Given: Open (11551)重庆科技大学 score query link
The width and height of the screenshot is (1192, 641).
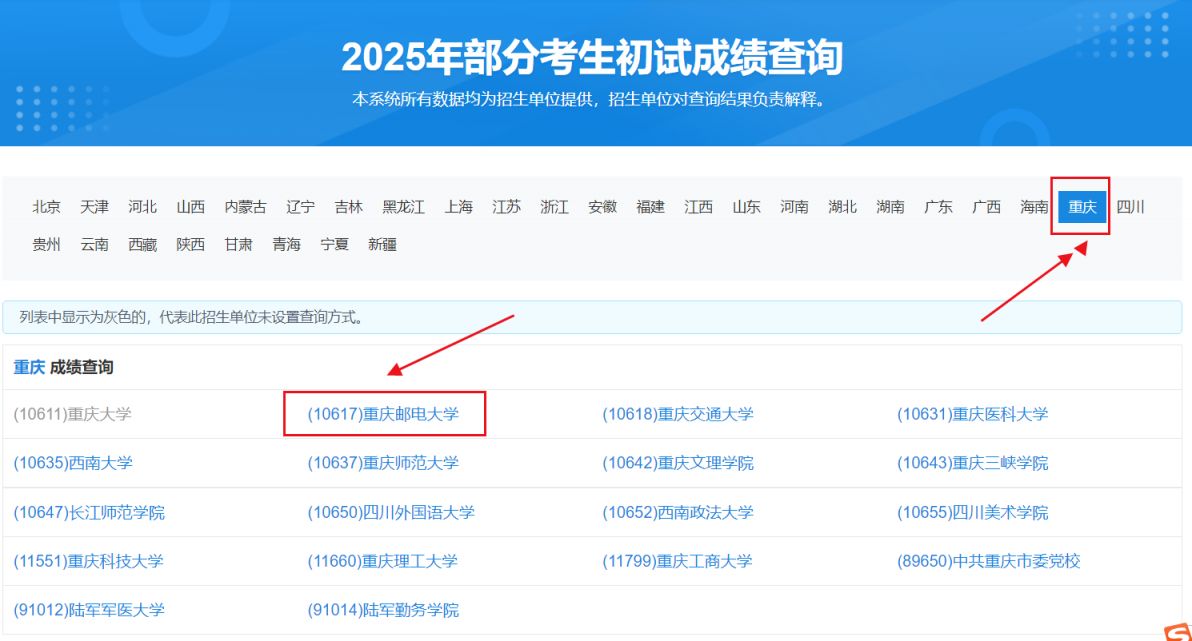Looking at the screenshot, I should pyautogui.click(x=88, y=561).
